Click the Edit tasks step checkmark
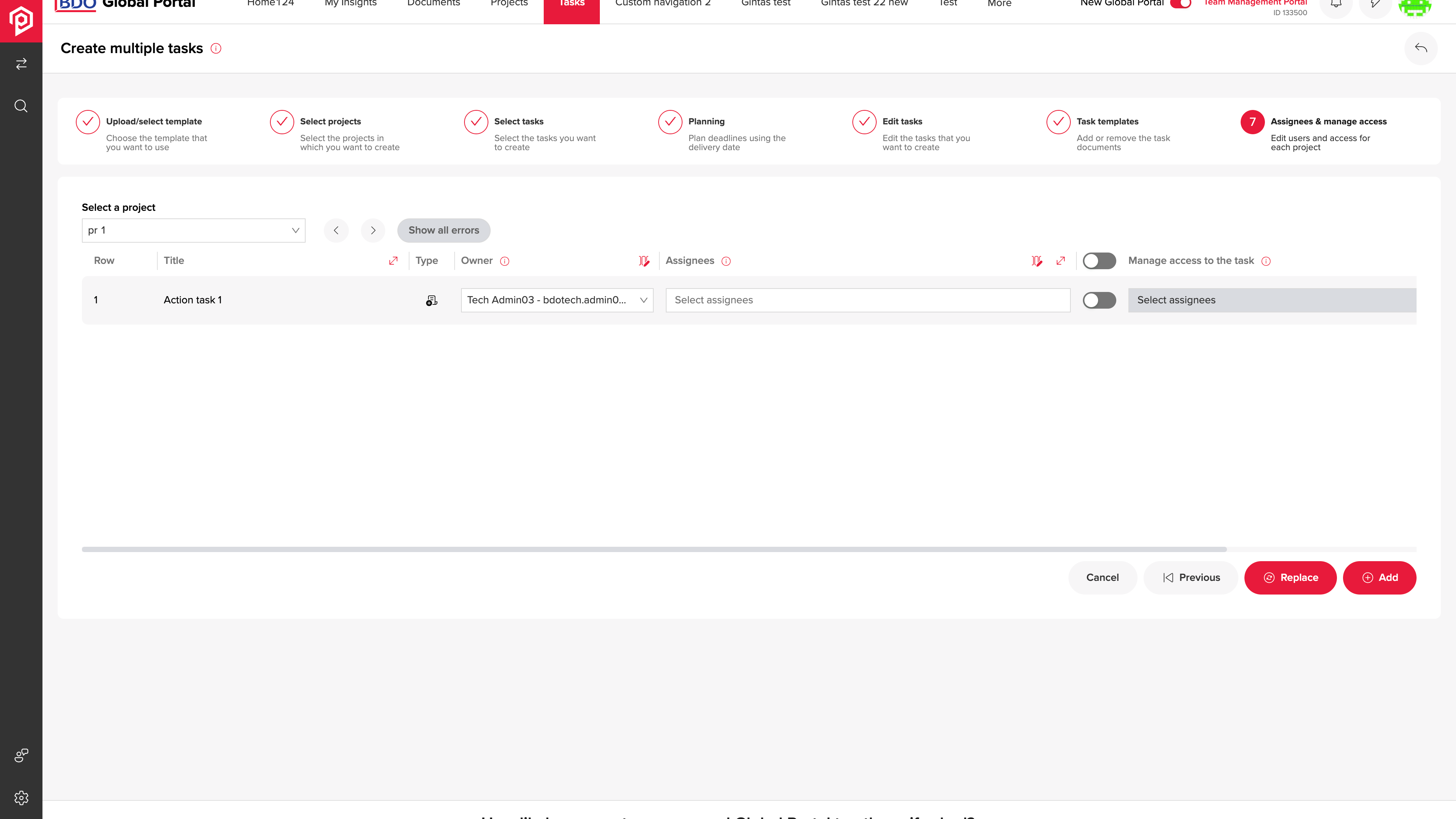This screenshot has width=1456, height=819. point(864,122)
